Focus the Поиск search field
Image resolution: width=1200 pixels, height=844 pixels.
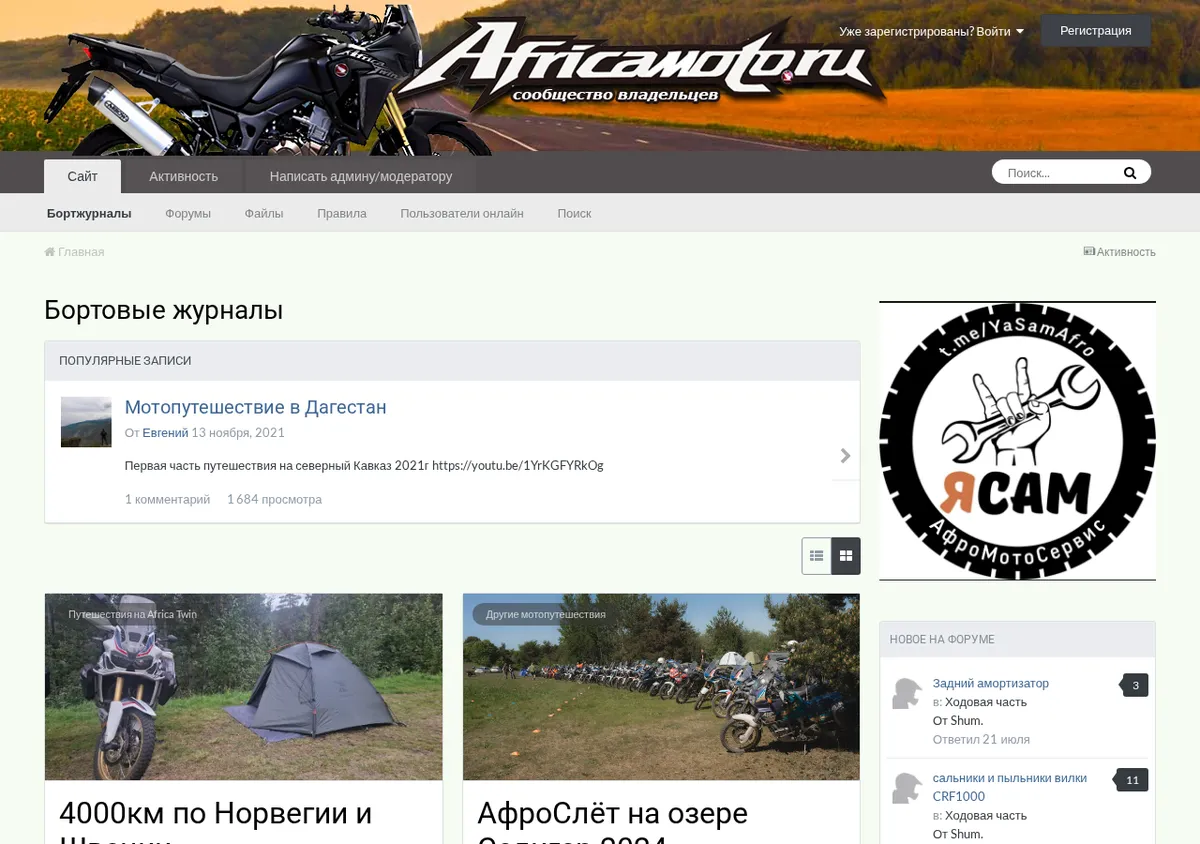click(x=1058, y=173)
